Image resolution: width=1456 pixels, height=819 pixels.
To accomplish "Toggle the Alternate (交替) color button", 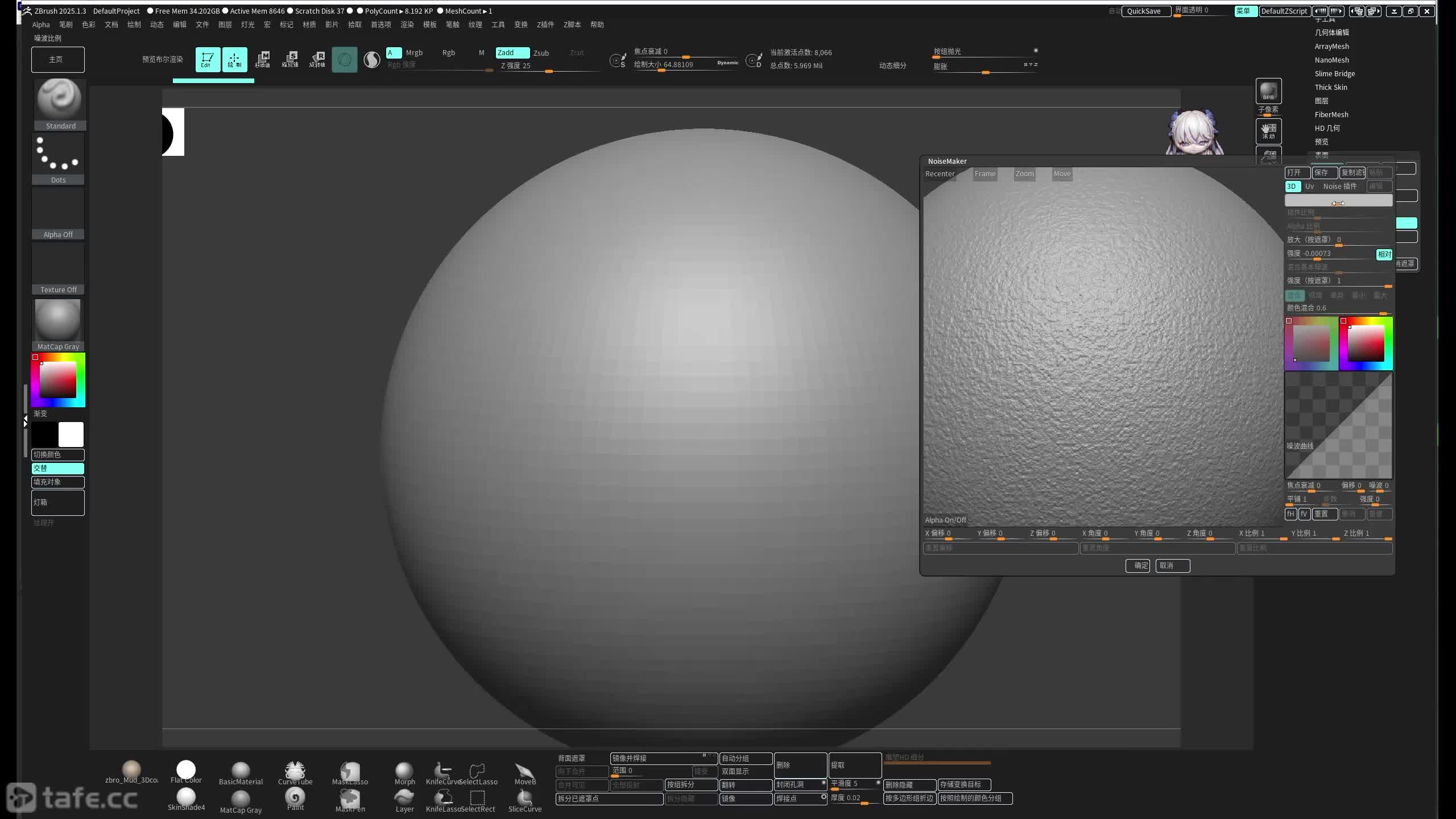I will point(57,468).
